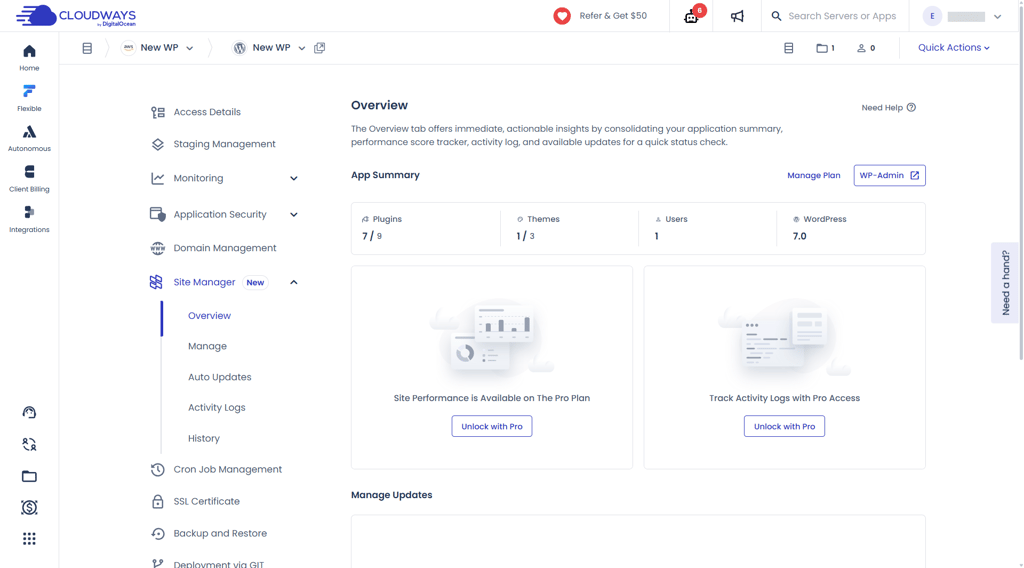Screen dimensions: 1024x568
Task: Click the WP-Admin button
Action: (889, 175)
